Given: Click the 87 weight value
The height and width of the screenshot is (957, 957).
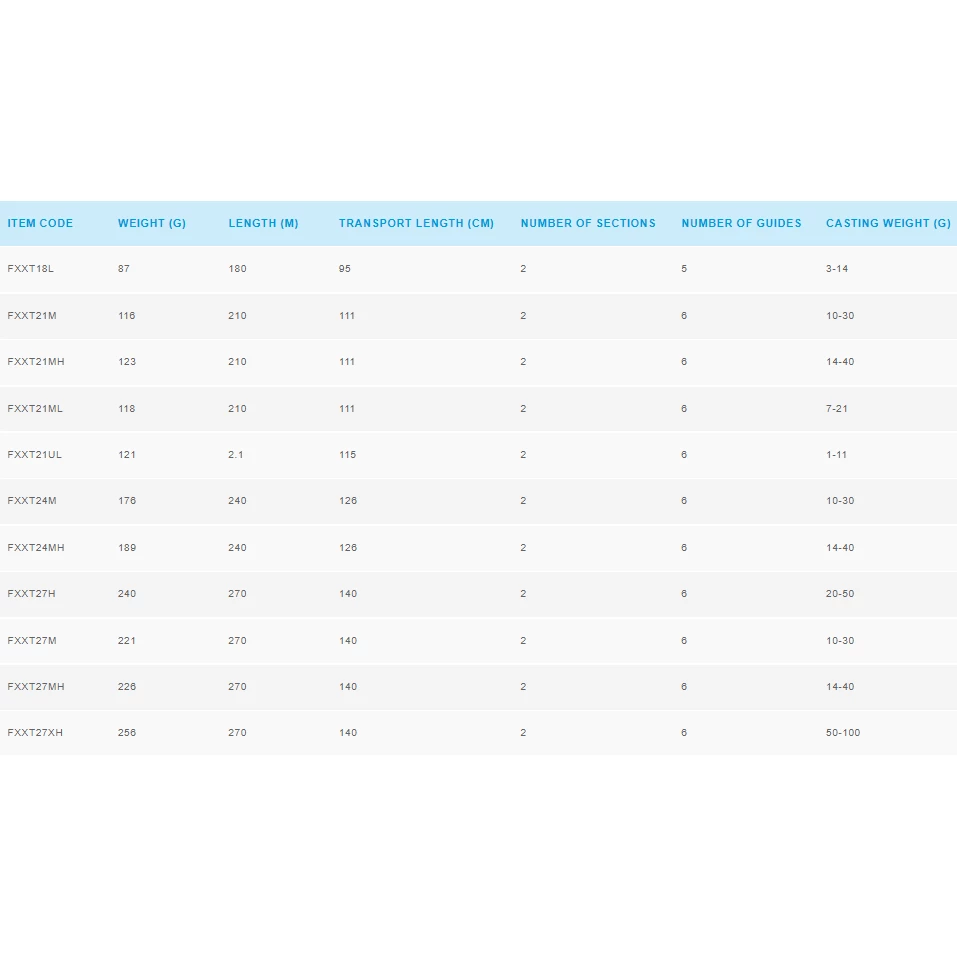Looking at the screenshot, I should pyautogui.click(x=124, y=269).
